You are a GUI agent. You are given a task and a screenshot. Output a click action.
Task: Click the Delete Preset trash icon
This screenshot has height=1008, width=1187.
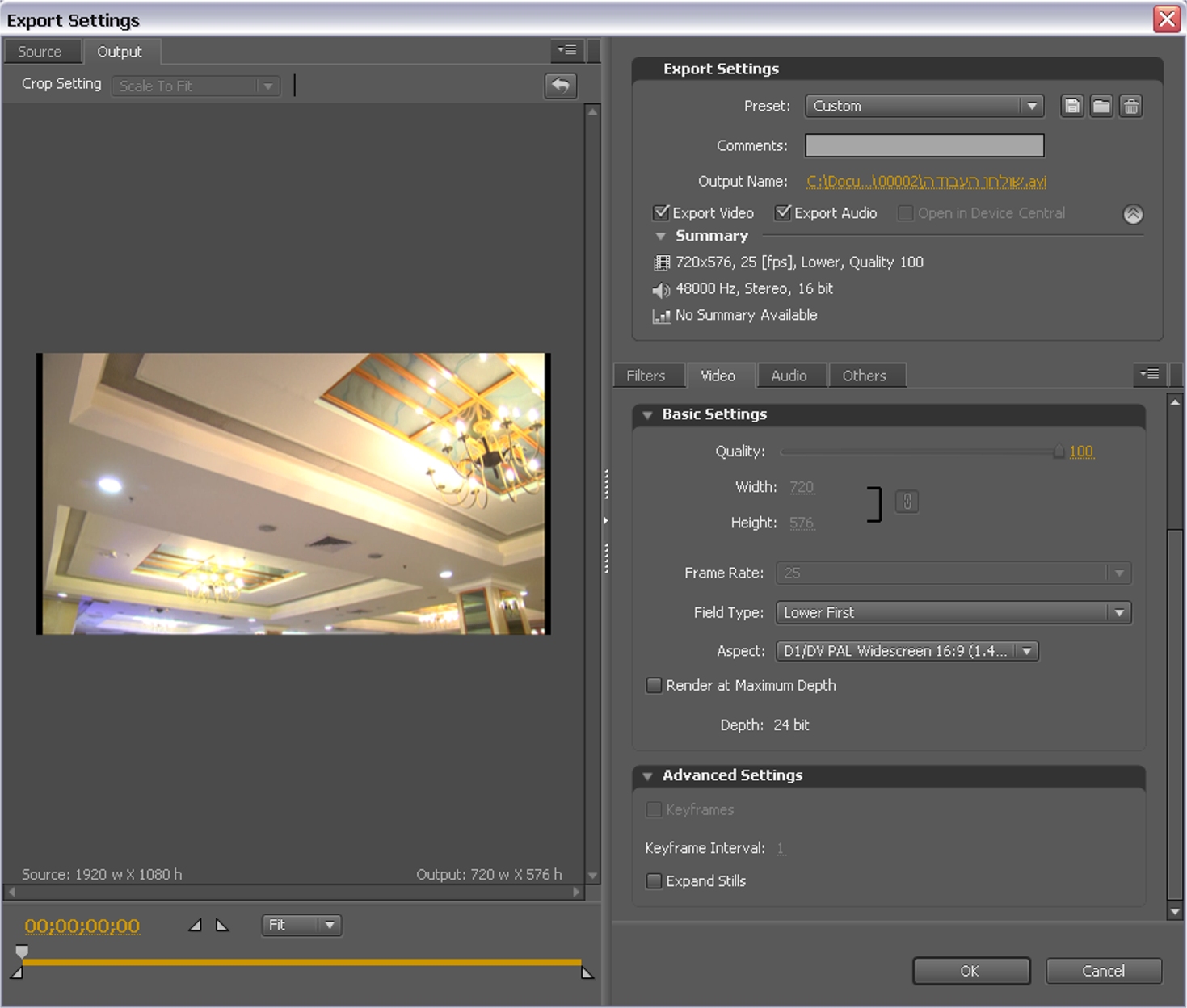[1130, 106]
